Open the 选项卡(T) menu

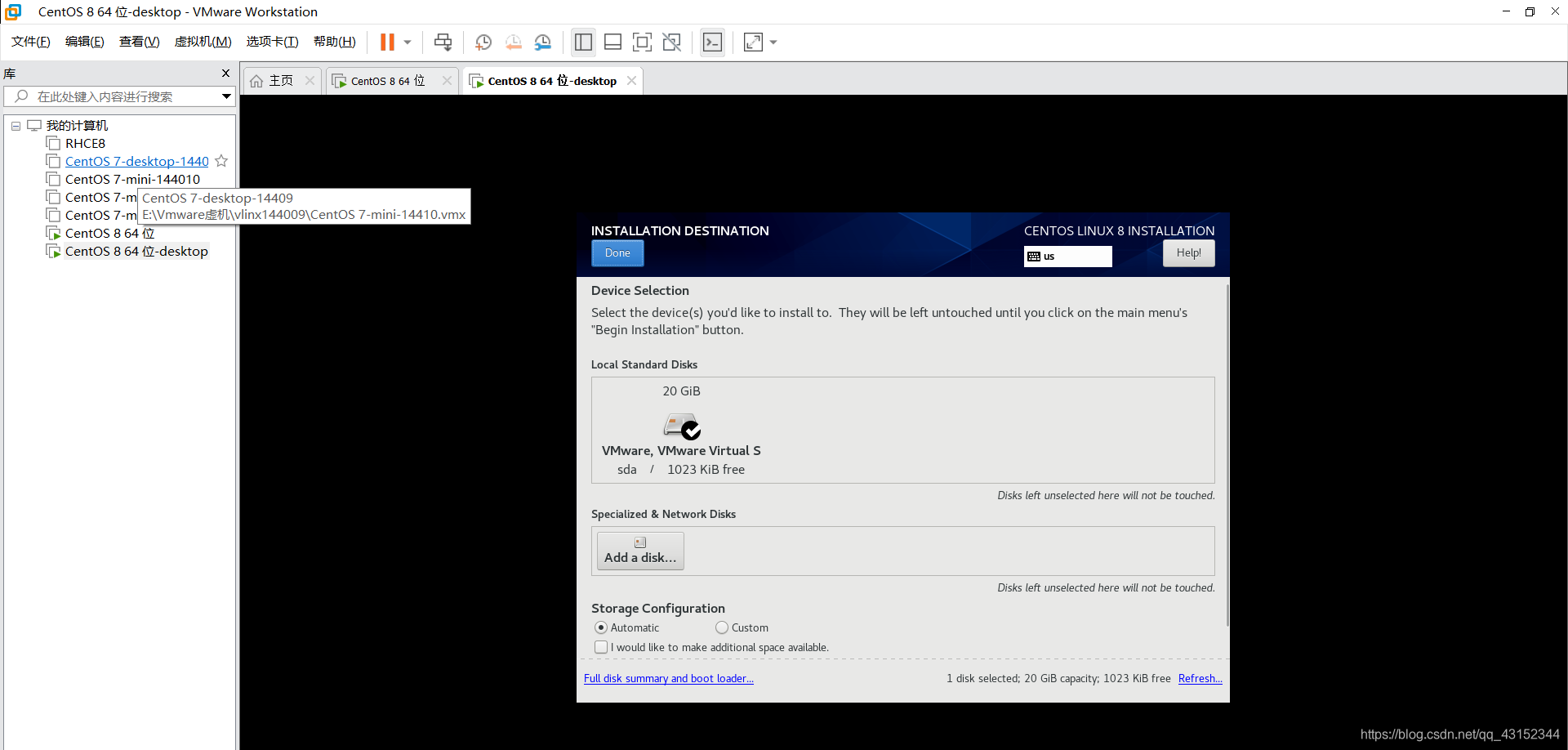[273, 42]
